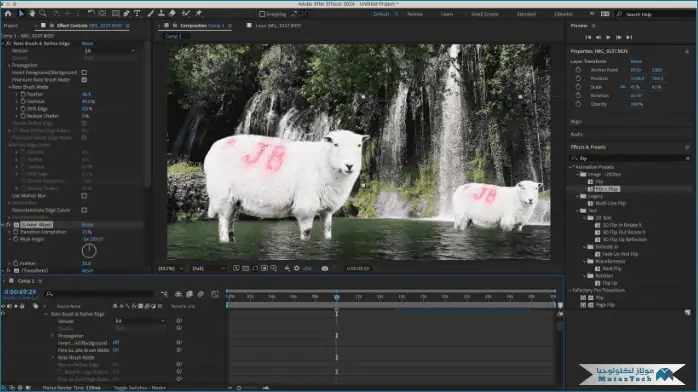The image size is (698, 392).
Task: Select the Libraries workspace
Action: click(x=563, y=14)
